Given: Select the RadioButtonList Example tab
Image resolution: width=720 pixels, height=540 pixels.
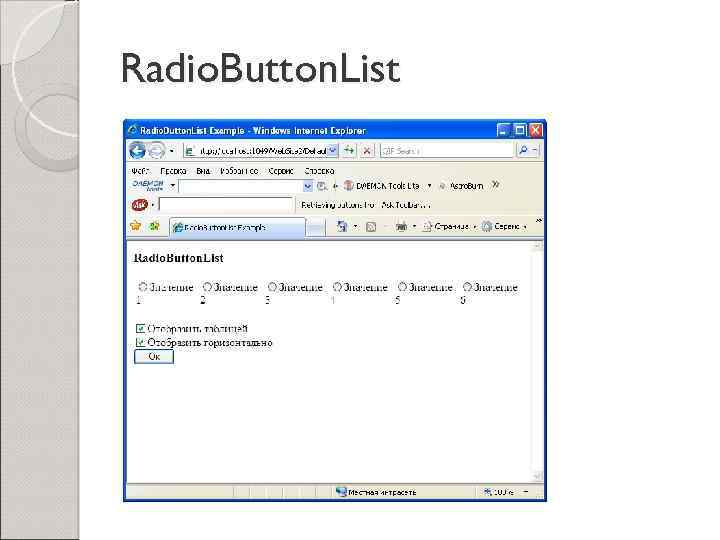Looking at the screenshot, I should click(237, 227).
